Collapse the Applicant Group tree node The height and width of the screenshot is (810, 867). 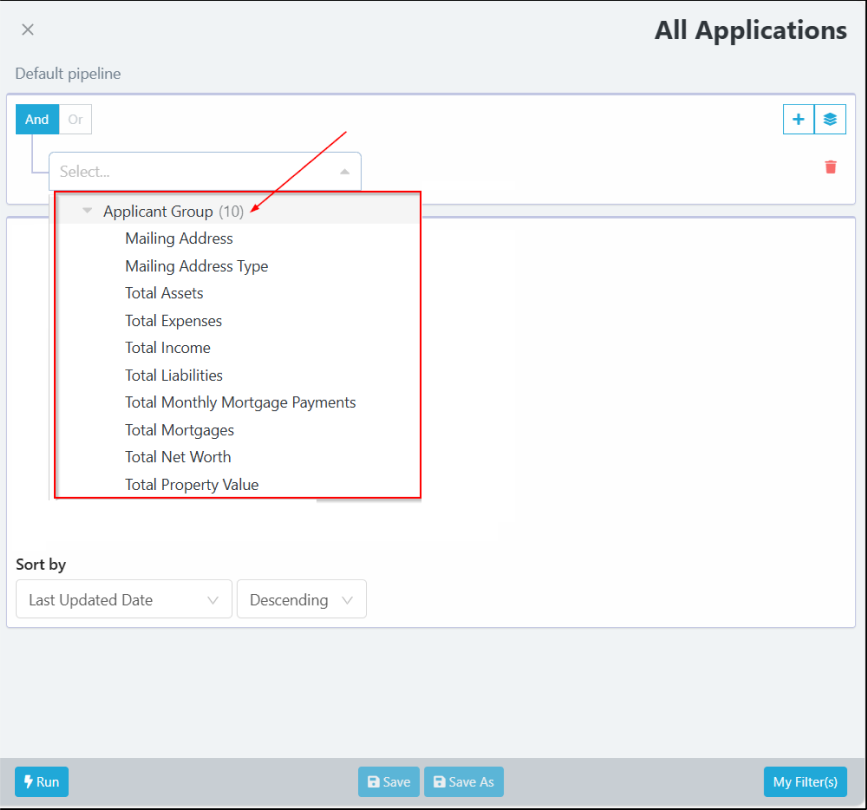[87, 211]
